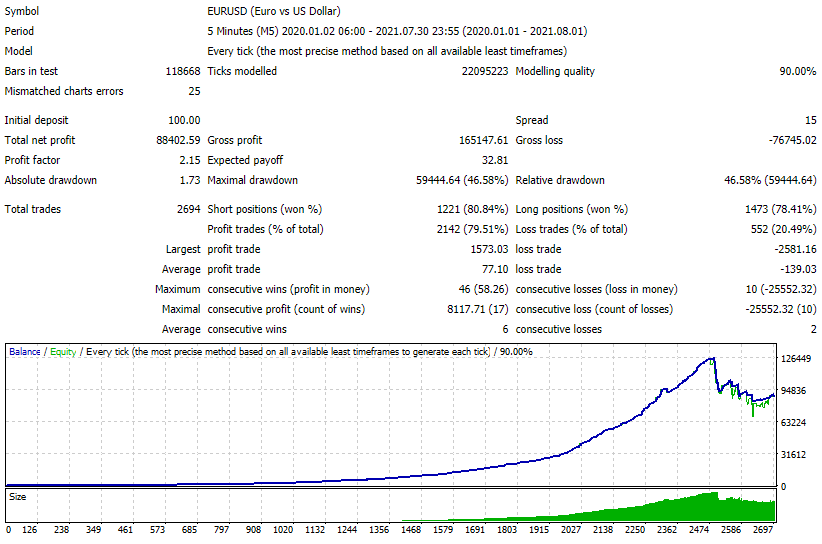Click the Loss trades value 552 (20.49%)
The width and height of the screenshot is (822, 544).
coord(783,229)
